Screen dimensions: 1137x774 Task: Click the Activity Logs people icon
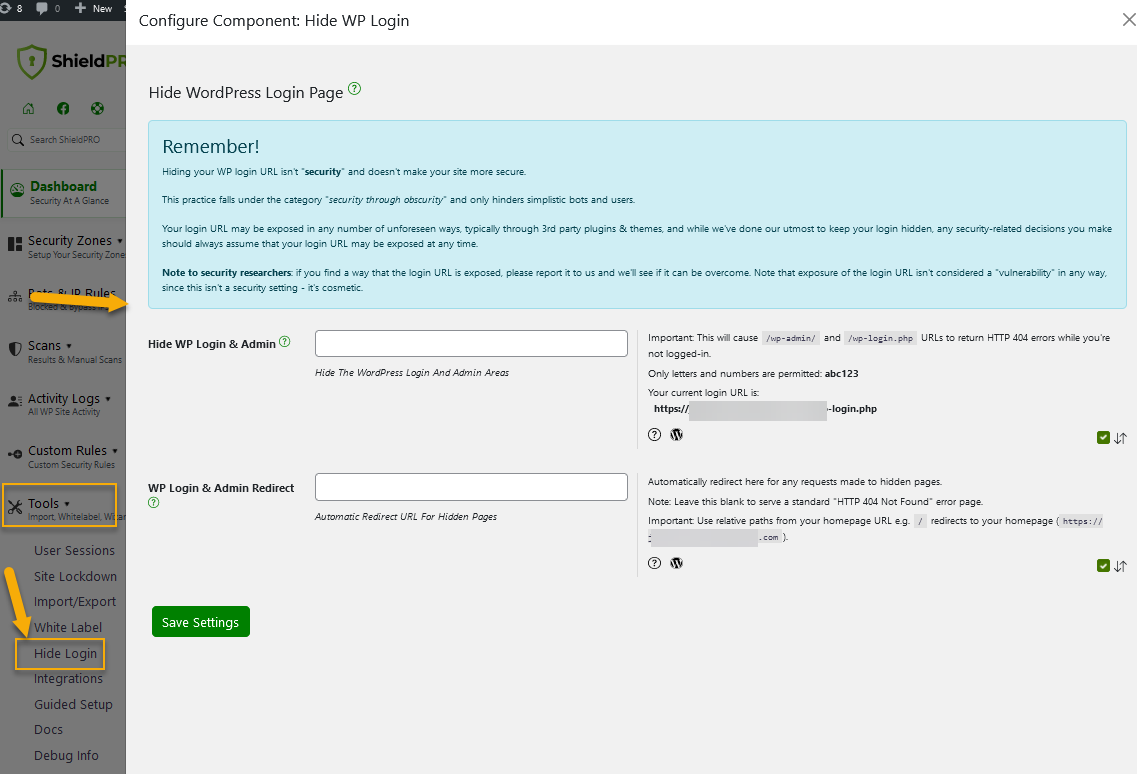tap(15, 401)
